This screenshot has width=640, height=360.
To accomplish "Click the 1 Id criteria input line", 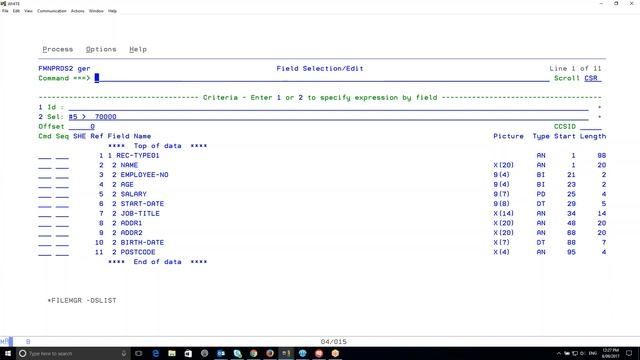I will tap(328, 107).
